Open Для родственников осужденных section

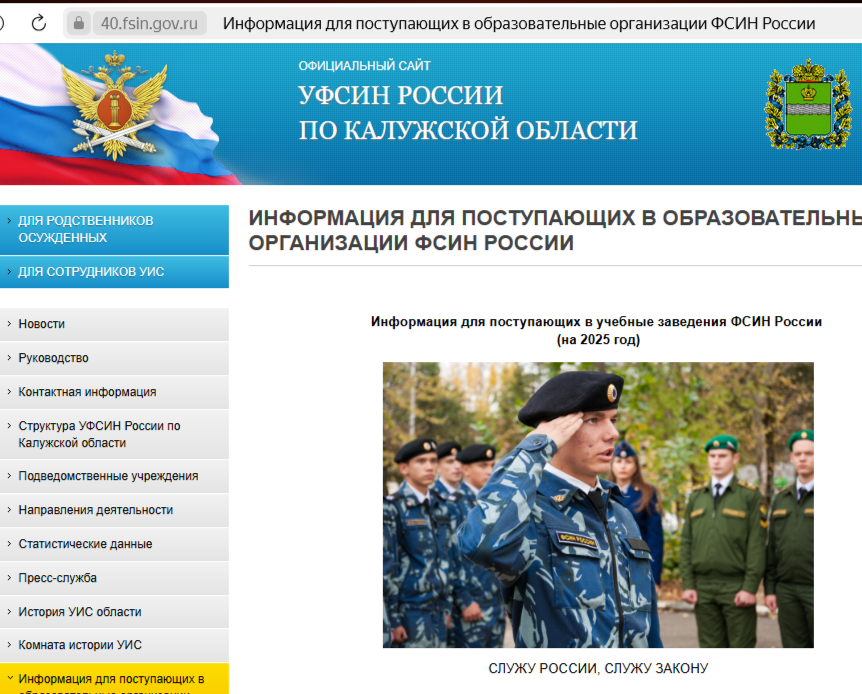pos(114,229)
